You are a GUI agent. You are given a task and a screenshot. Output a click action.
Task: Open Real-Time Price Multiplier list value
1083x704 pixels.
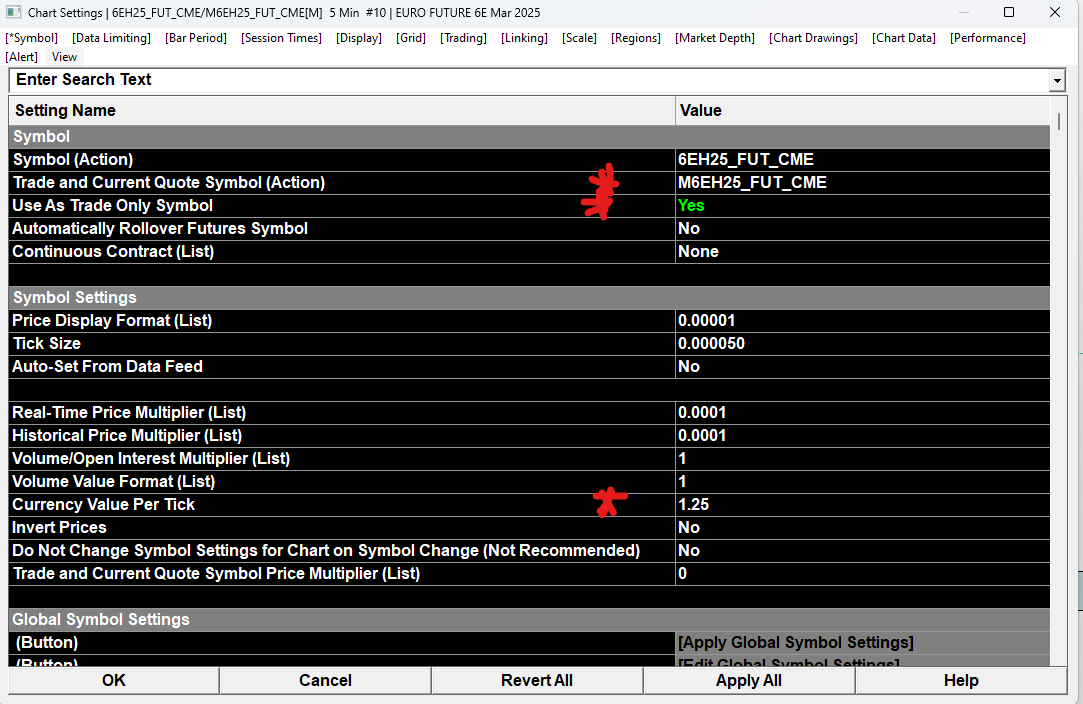tap(862, 412)
